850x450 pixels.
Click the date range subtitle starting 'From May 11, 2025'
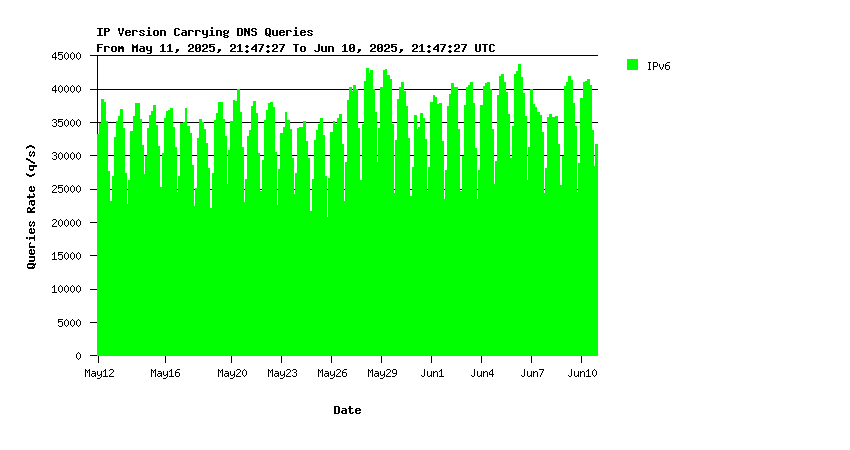click(295, 48)
